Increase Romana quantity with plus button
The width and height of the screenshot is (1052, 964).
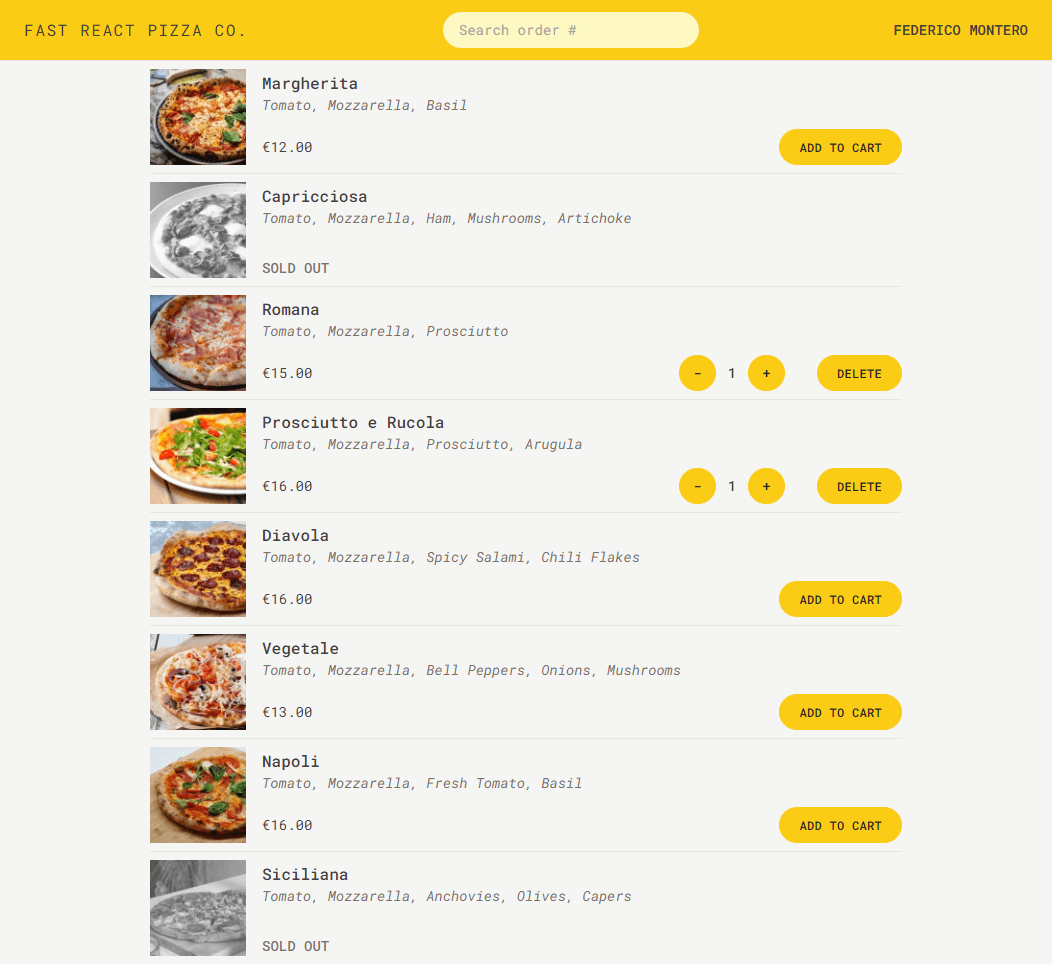[766, 373]
